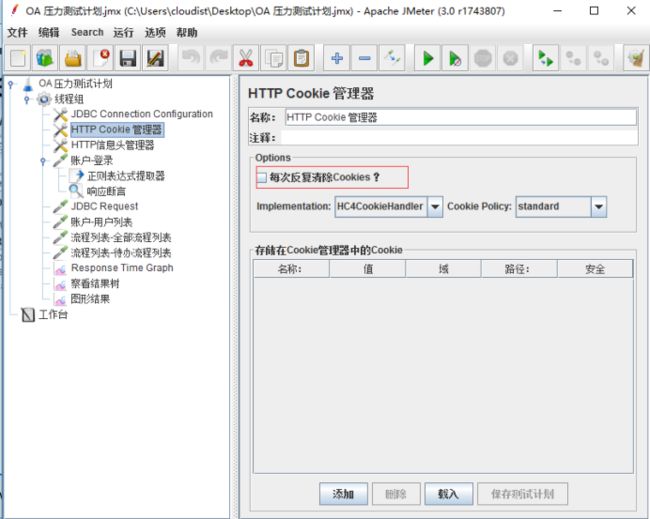Select the 账户-登录 tree label
The image size is (650, 519).
(92, 161)
